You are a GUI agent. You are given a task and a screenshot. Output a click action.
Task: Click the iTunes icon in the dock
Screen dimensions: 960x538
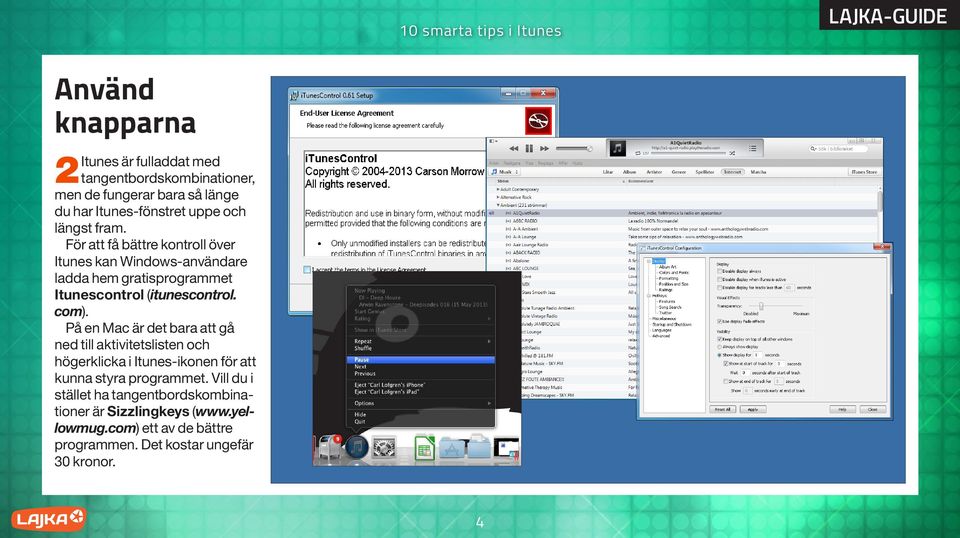coord(356,447)
